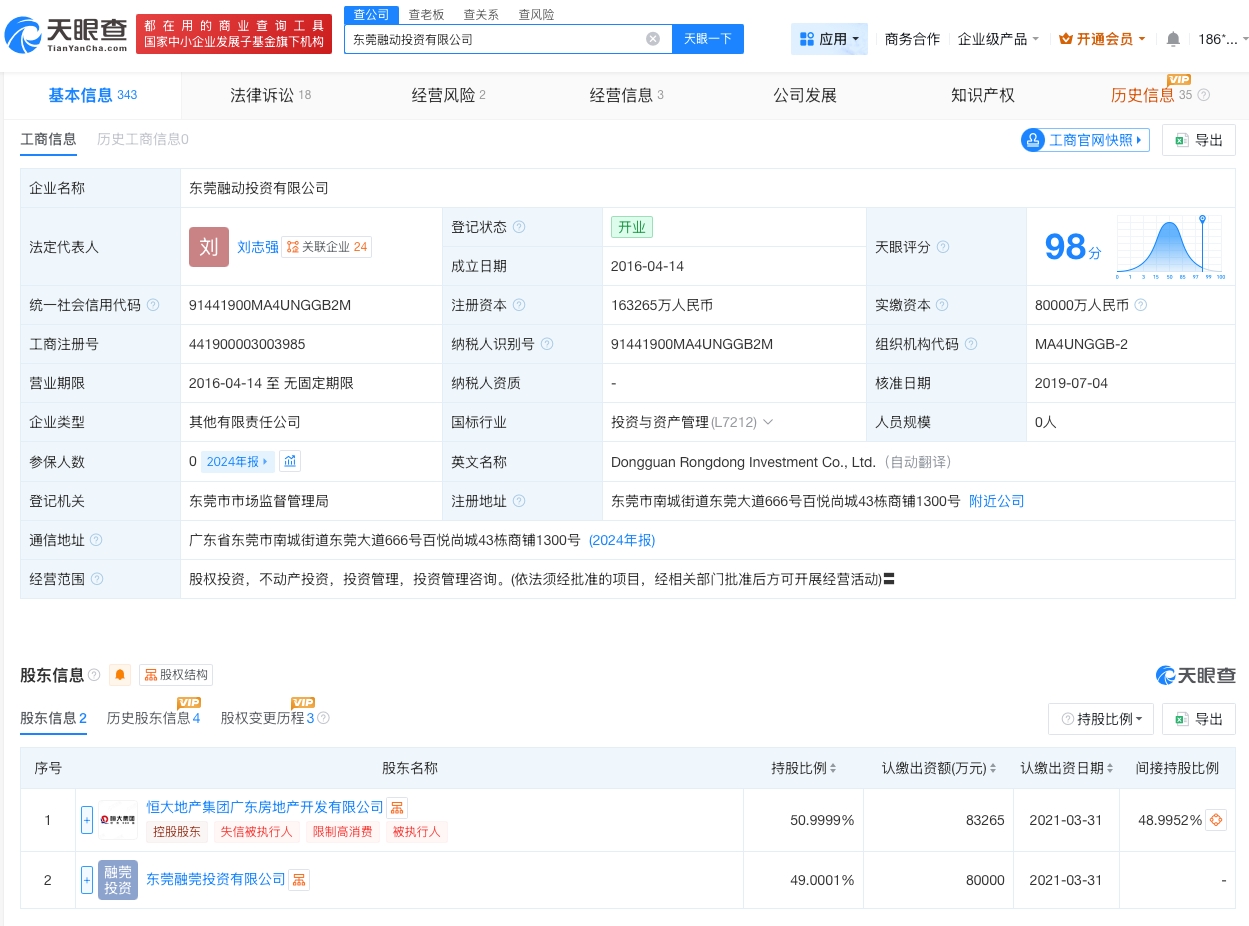Open 刘志强 legal representative link
Viewport: 1249px width, 926px height.
coord(258,247)
